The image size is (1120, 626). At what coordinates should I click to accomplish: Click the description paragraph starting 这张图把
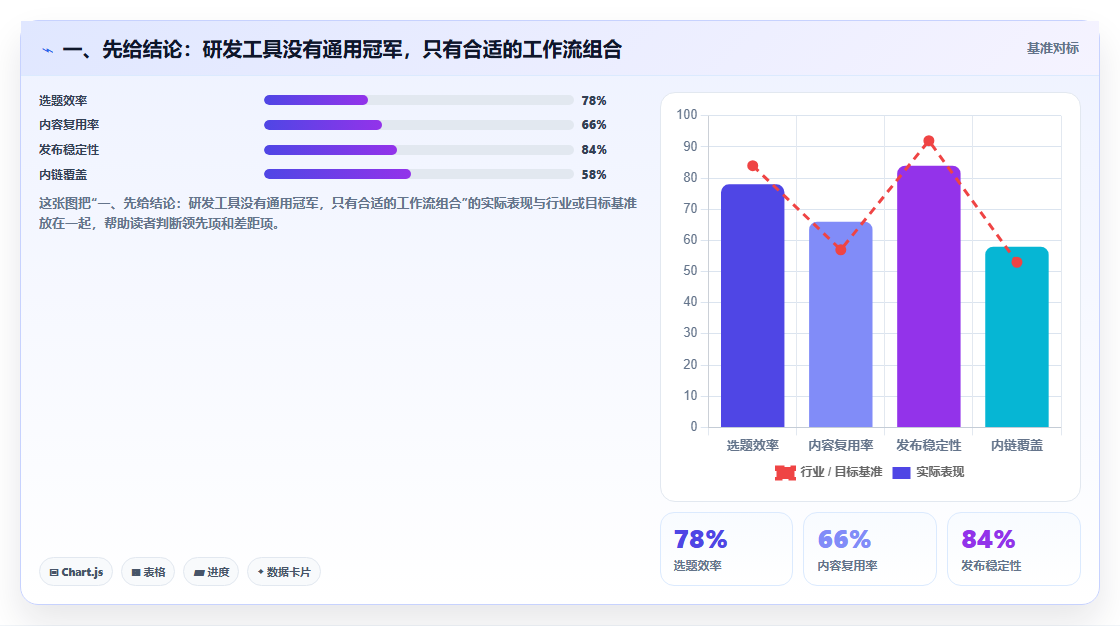[x=338, y=213]
